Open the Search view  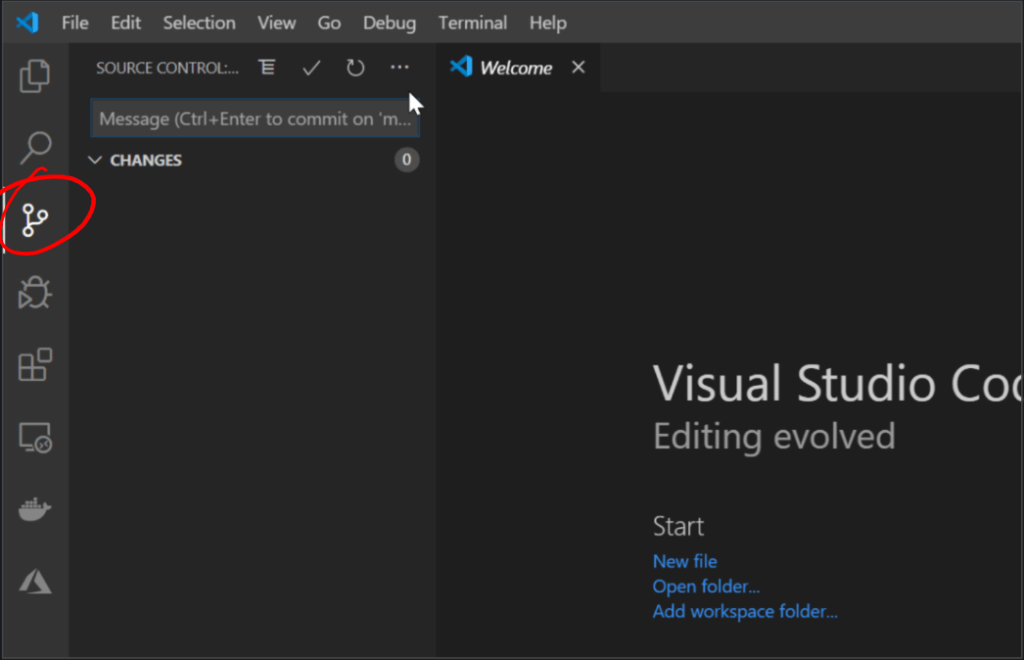click(x=35, y=148)
